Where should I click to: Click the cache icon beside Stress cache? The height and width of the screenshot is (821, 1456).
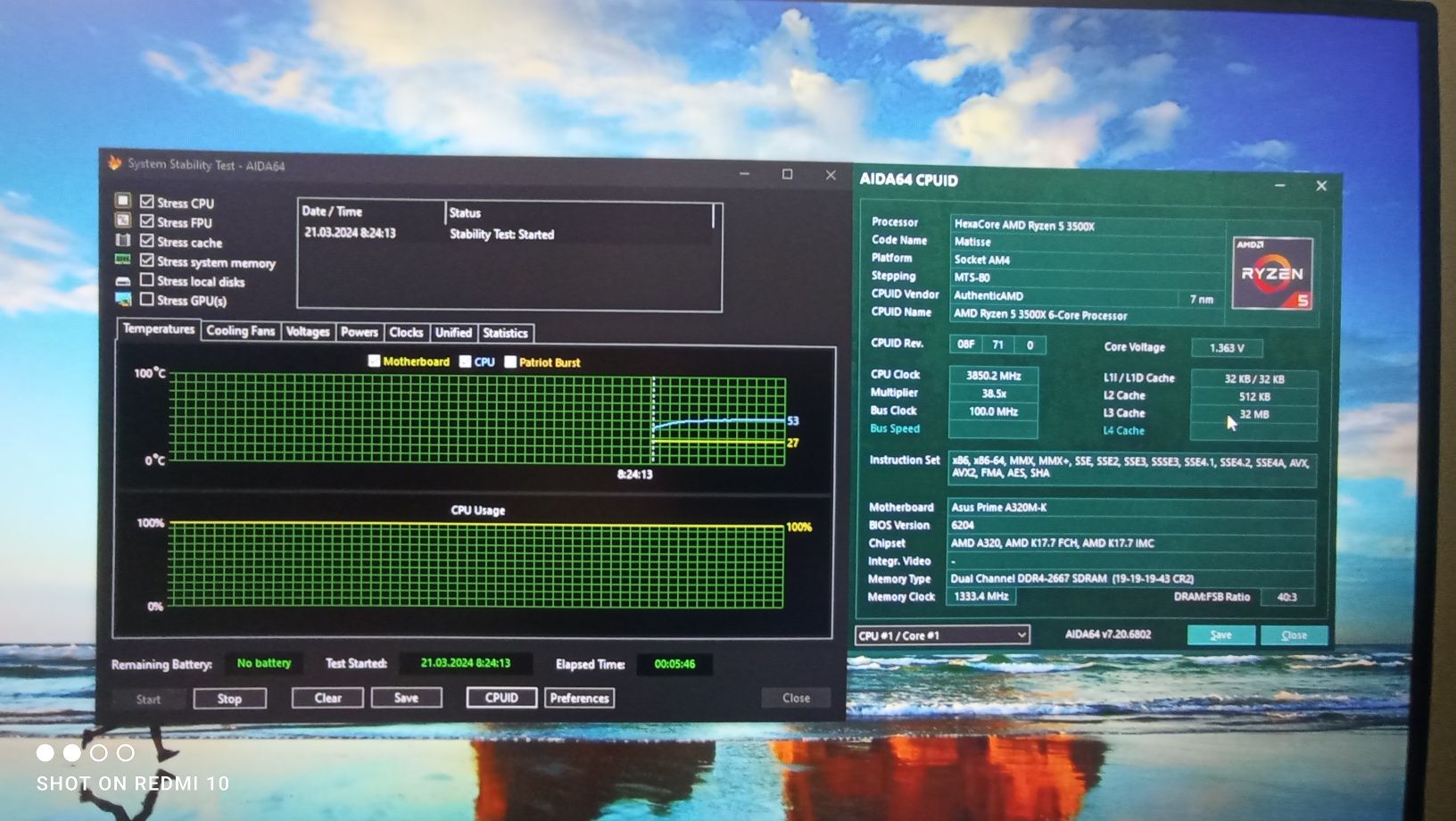click(123, 240)
